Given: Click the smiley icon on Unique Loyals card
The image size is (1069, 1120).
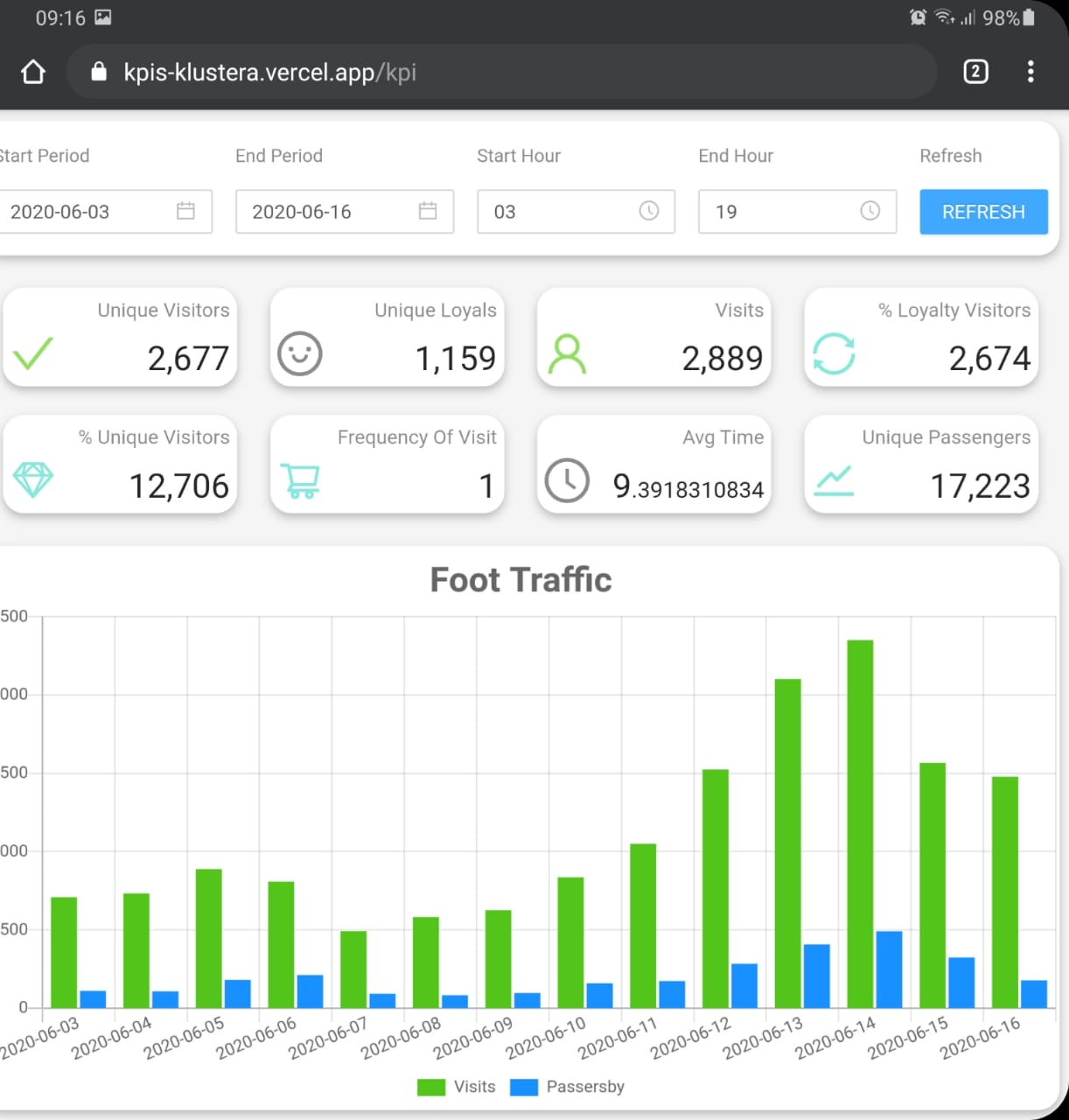Looking at the screenshot, I should point(300,354).
